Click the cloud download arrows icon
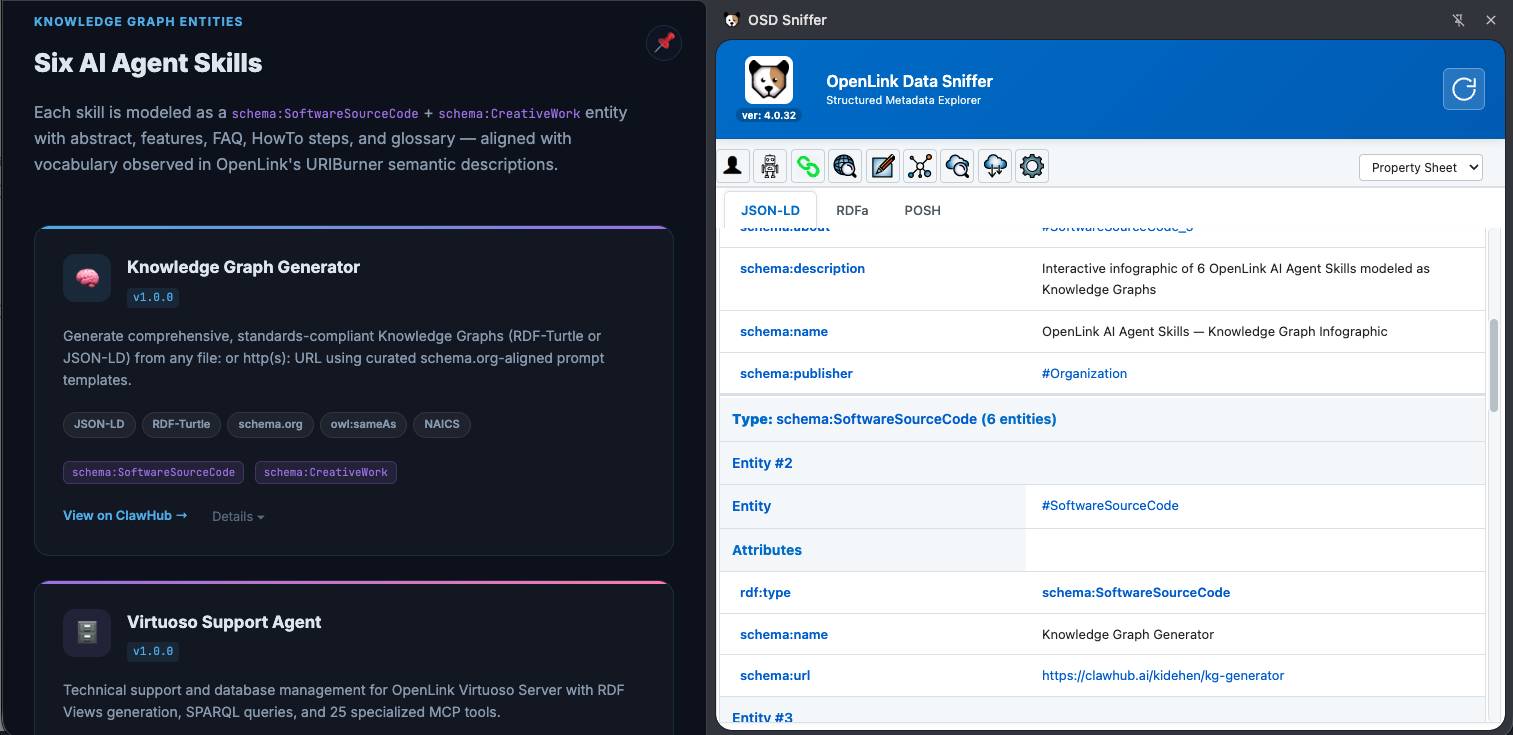 [995, 167]
